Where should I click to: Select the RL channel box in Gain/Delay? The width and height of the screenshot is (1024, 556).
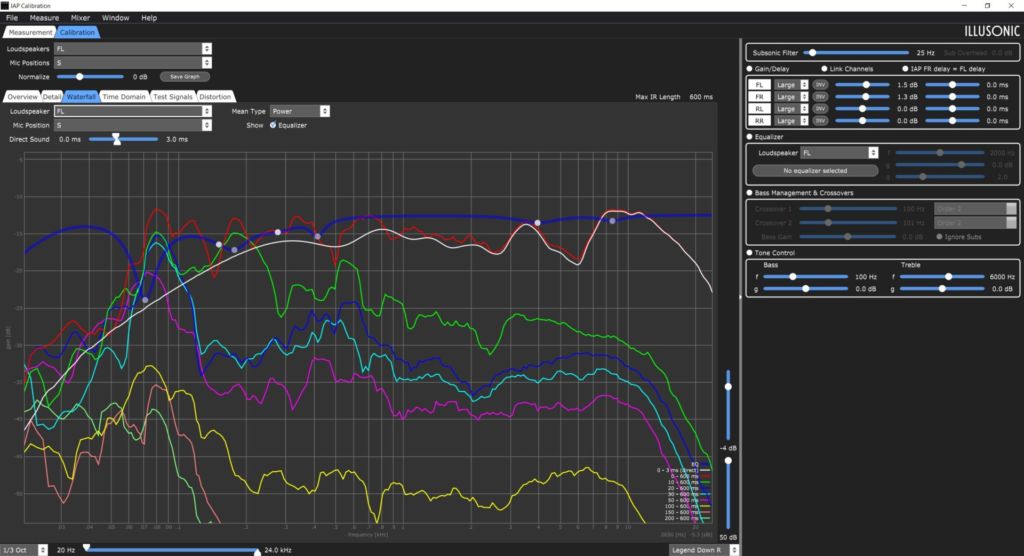click(x=760, y=109)
